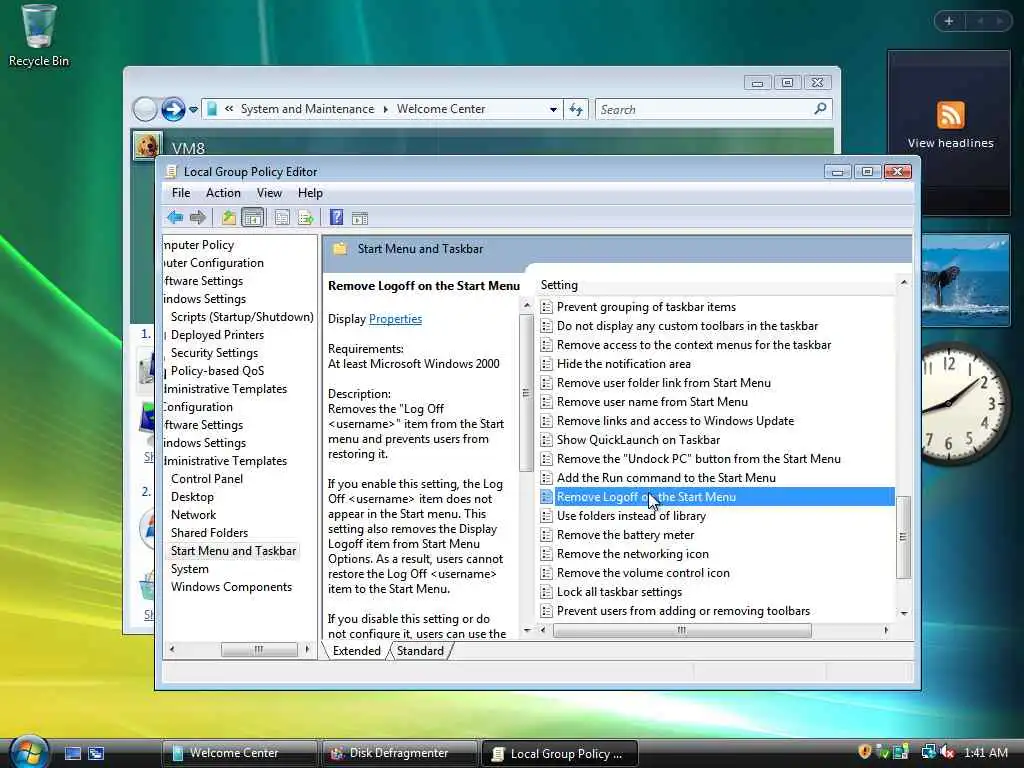Image resolution: width=1024 pixels, height=768 pixels.
Task: Click icon beside 'Hide the notification area'
Action: click(547, 364)
